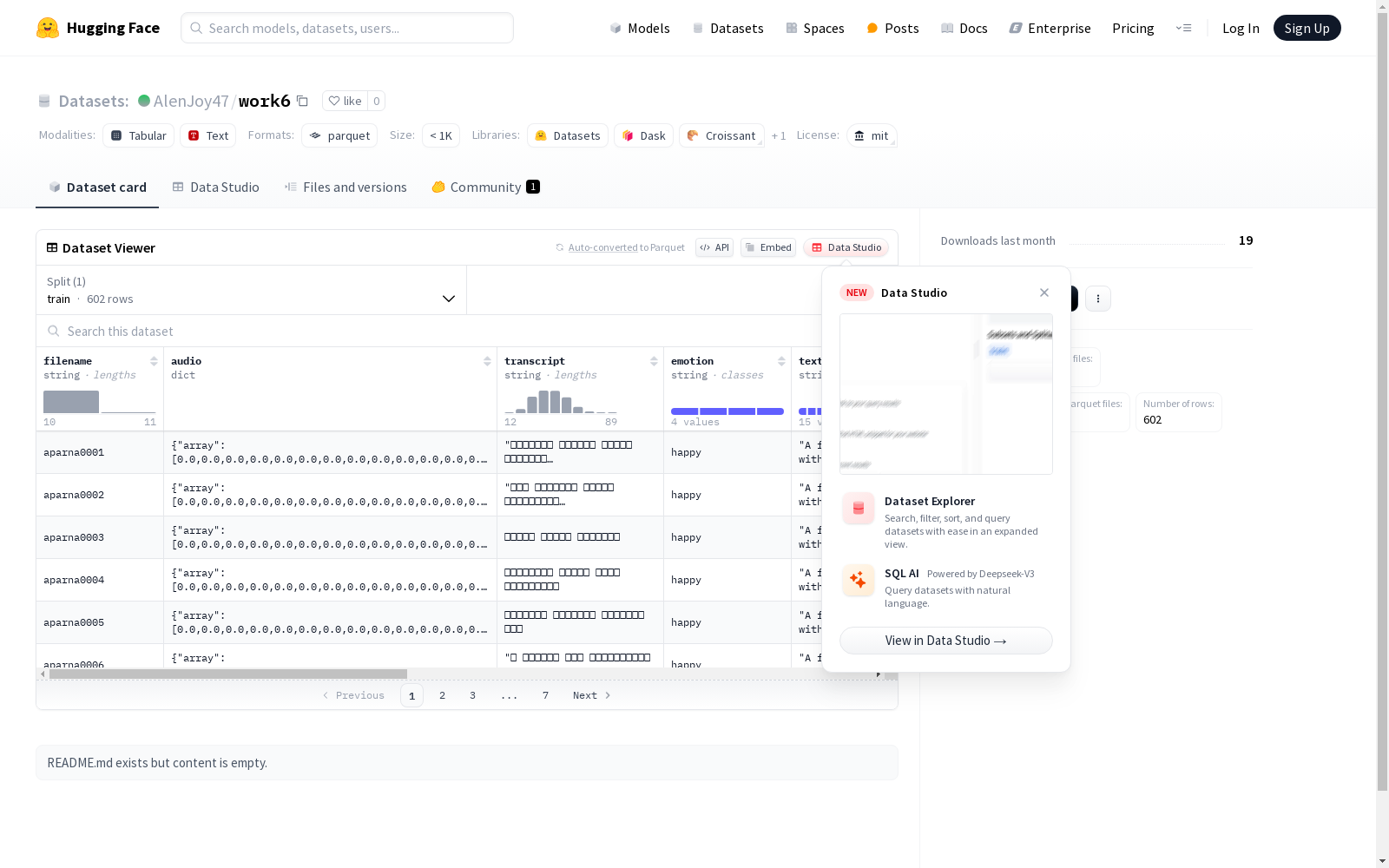Open the Split train dropdown
Image resolution: width=1389 pixels, height=868 pixels.
[252, 290]
